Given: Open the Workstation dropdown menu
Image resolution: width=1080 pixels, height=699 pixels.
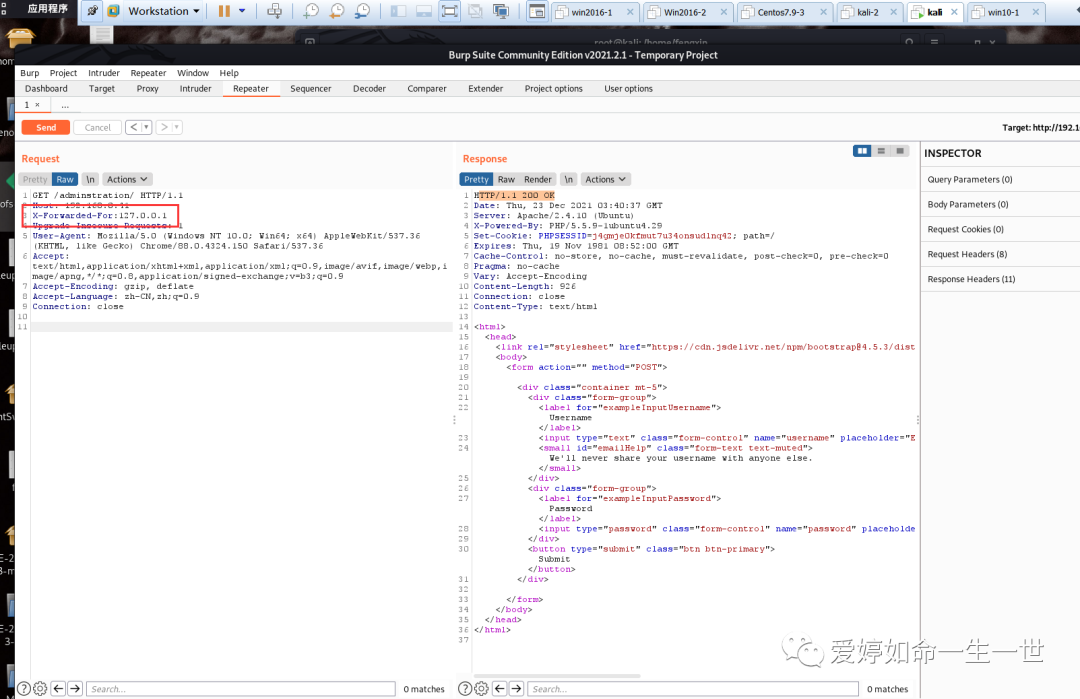Looking at the screenshot, I should 164,11.
